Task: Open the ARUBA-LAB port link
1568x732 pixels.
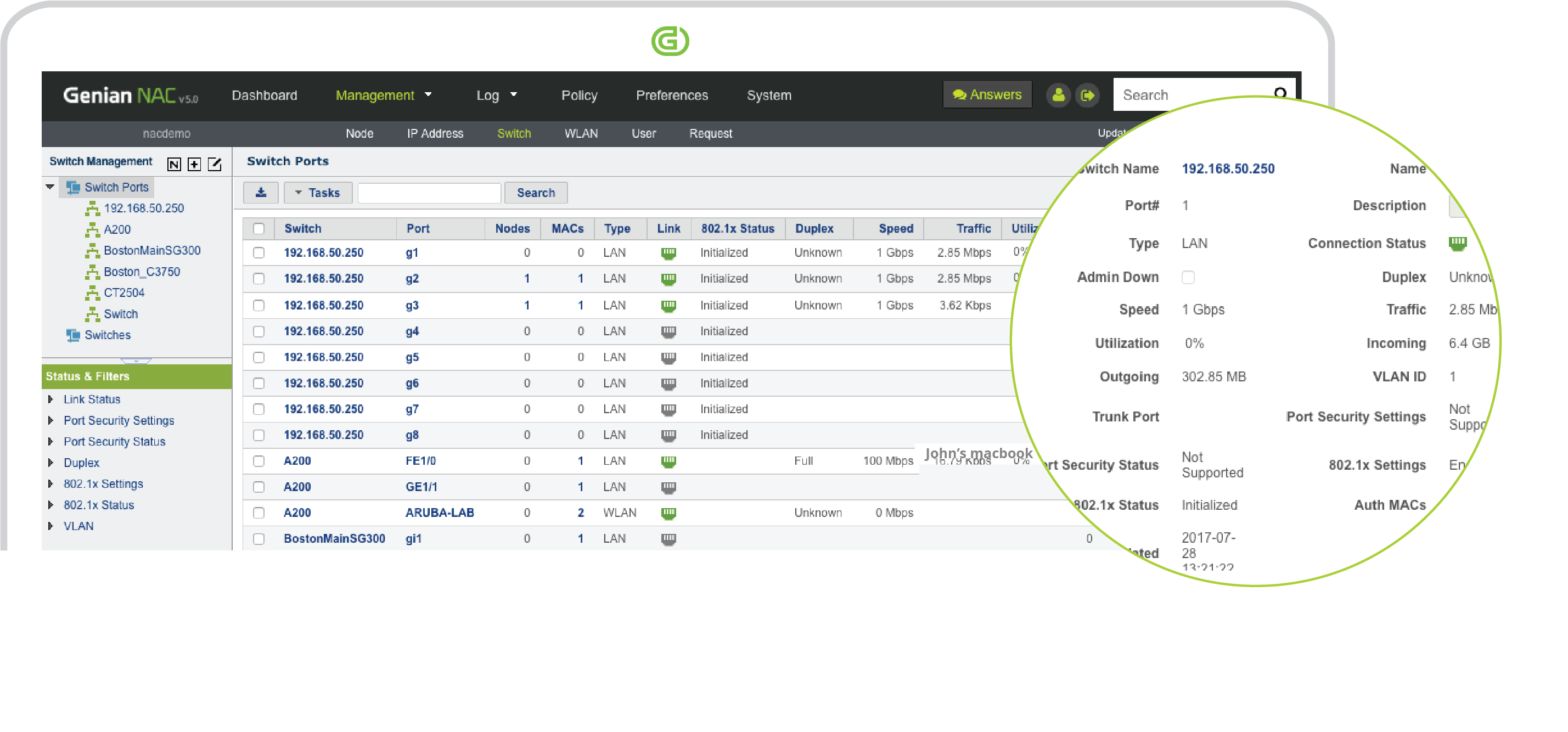Action: point(440,513)
